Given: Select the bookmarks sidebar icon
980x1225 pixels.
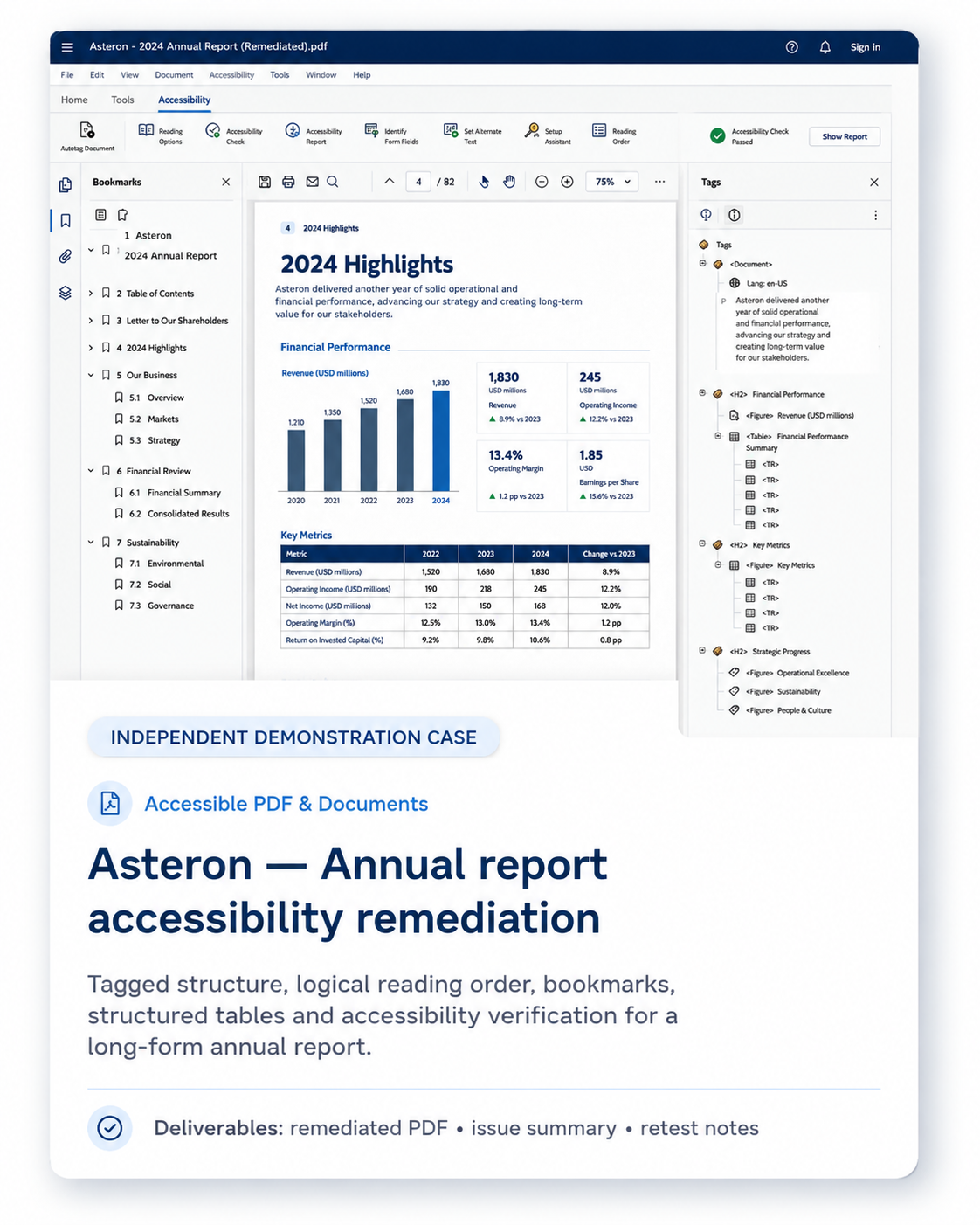Looking at the screenshot, I should click(66, 221).
